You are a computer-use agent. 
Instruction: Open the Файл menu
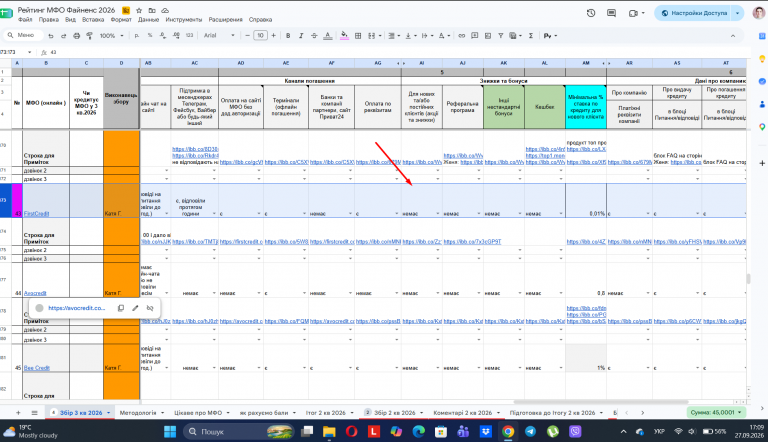tap(25, 20)
